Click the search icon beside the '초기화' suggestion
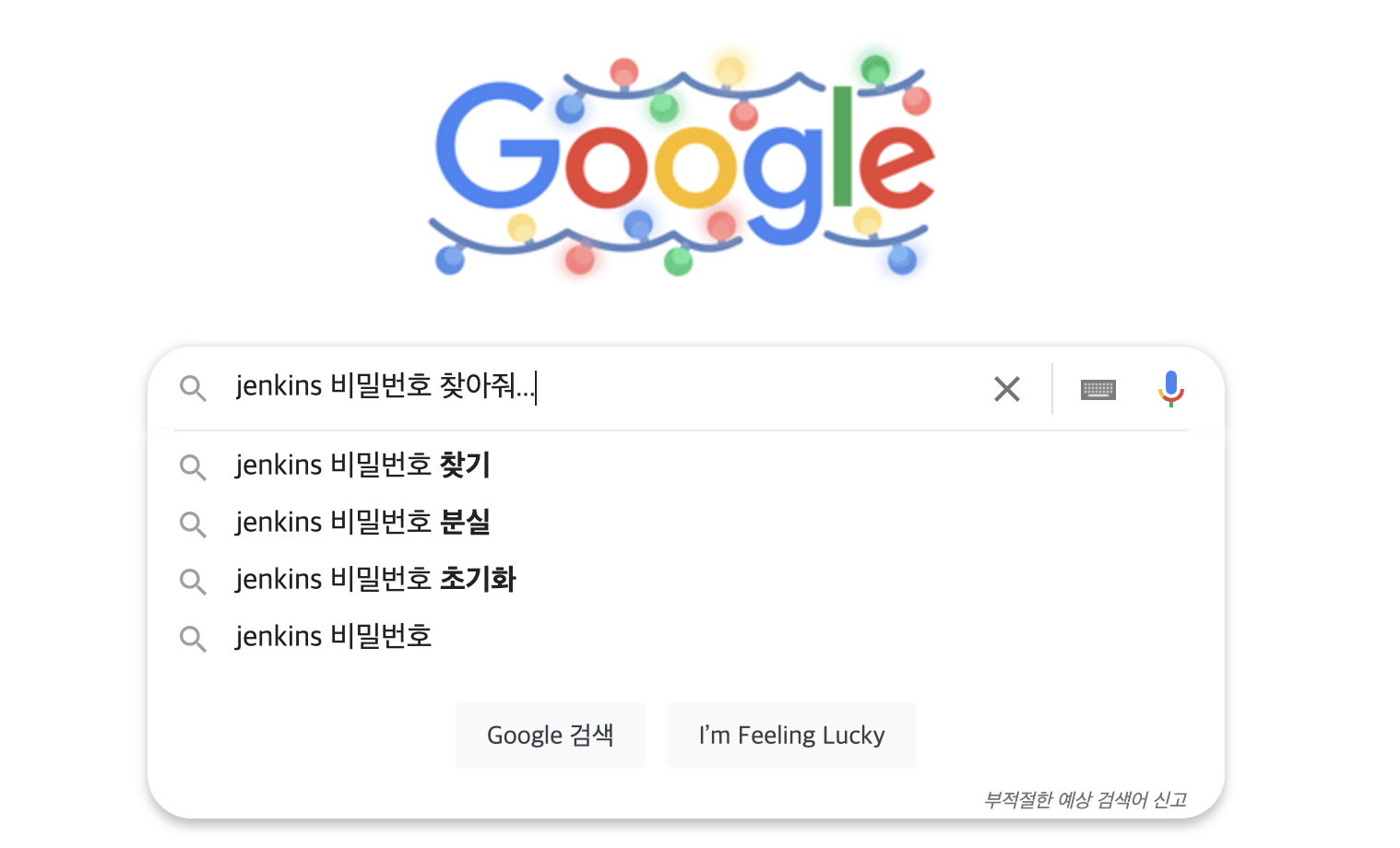1400x848 pixels. point(193,582)
